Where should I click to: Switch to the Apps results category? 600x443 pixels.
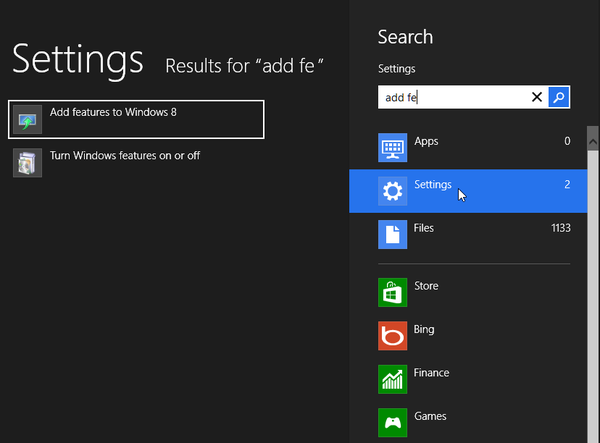tap(426, 142)
